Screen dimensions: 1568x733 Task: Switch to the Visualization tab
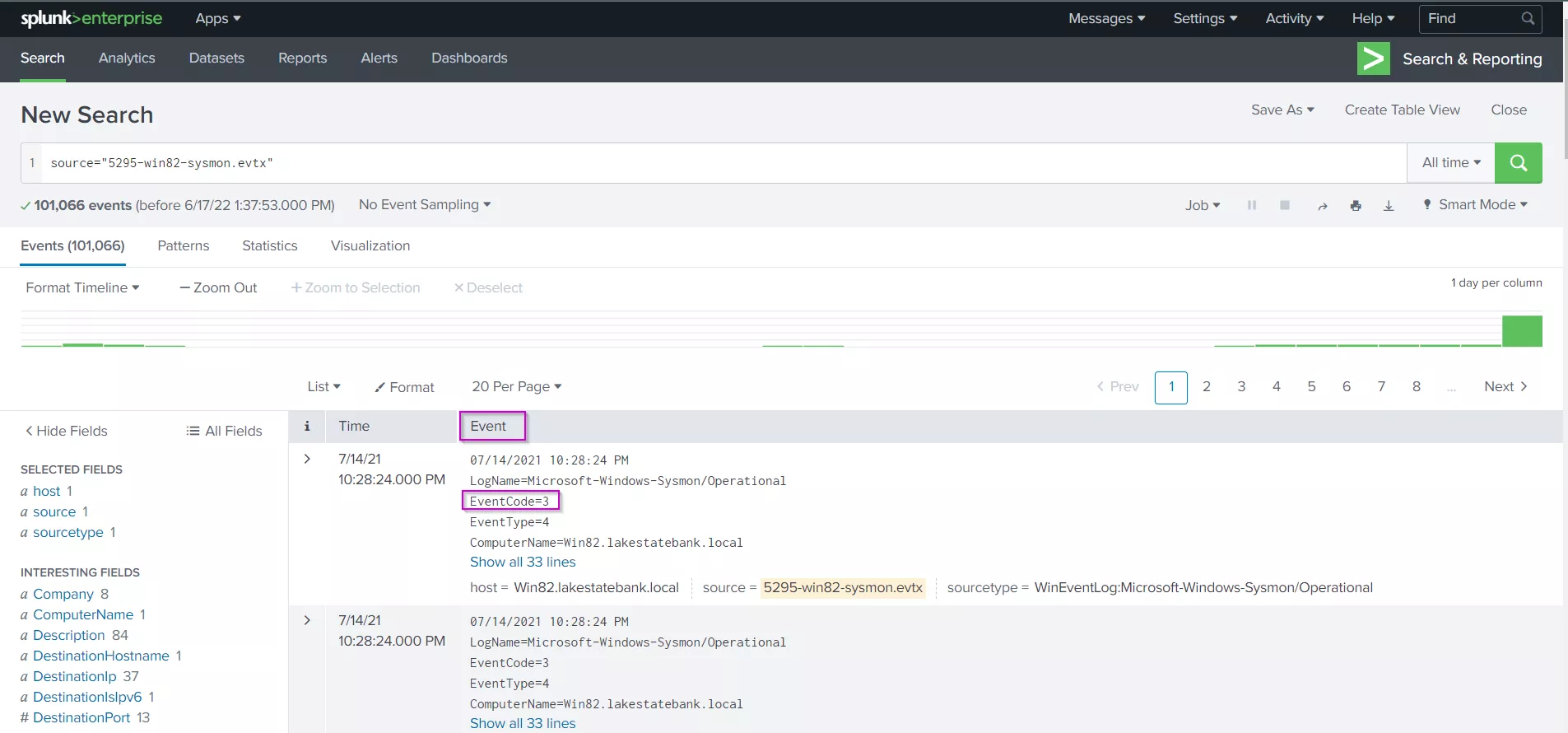tap(370, 245)
